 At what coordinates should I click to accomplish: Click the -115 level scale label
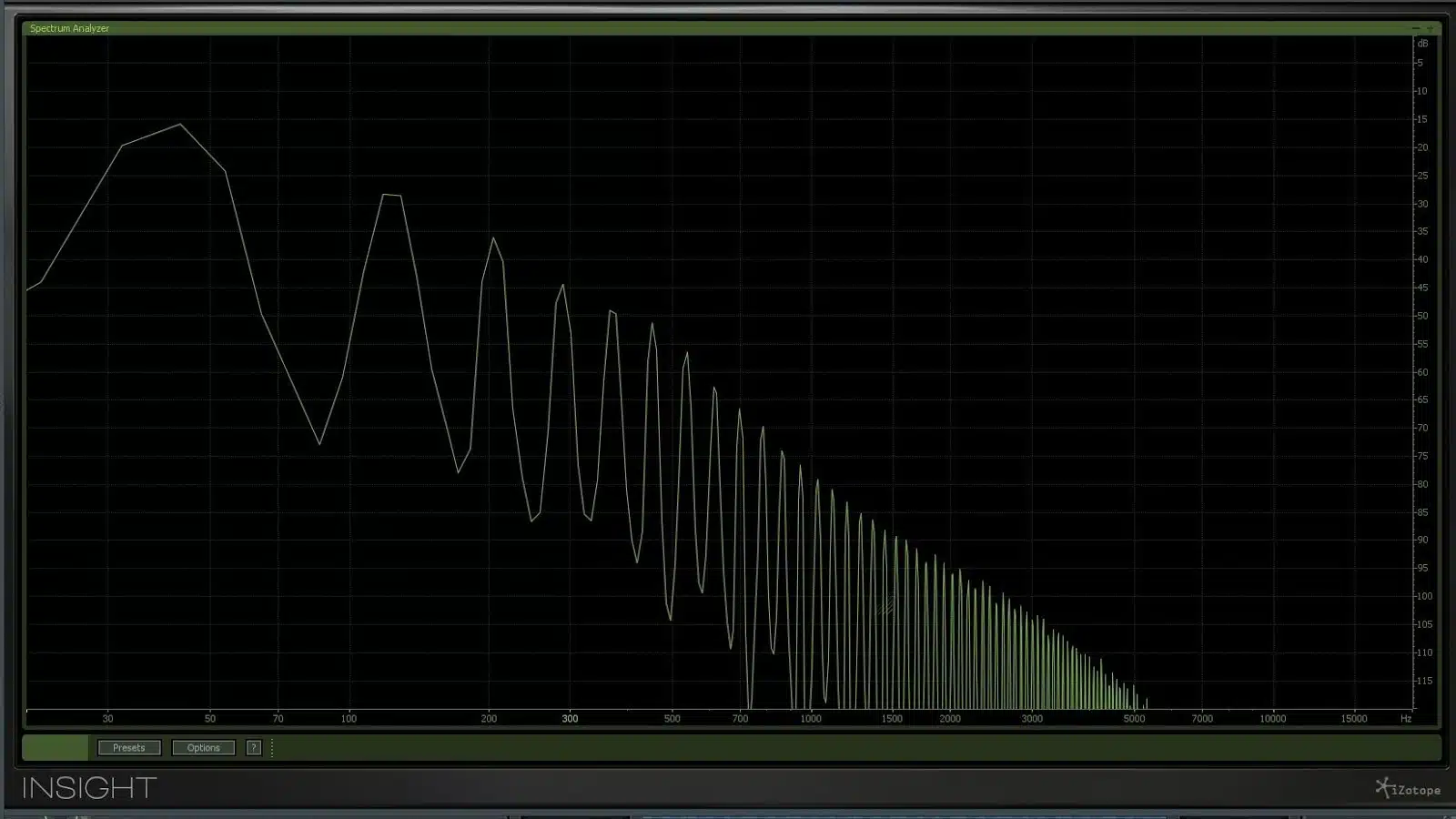[1424, 681]
